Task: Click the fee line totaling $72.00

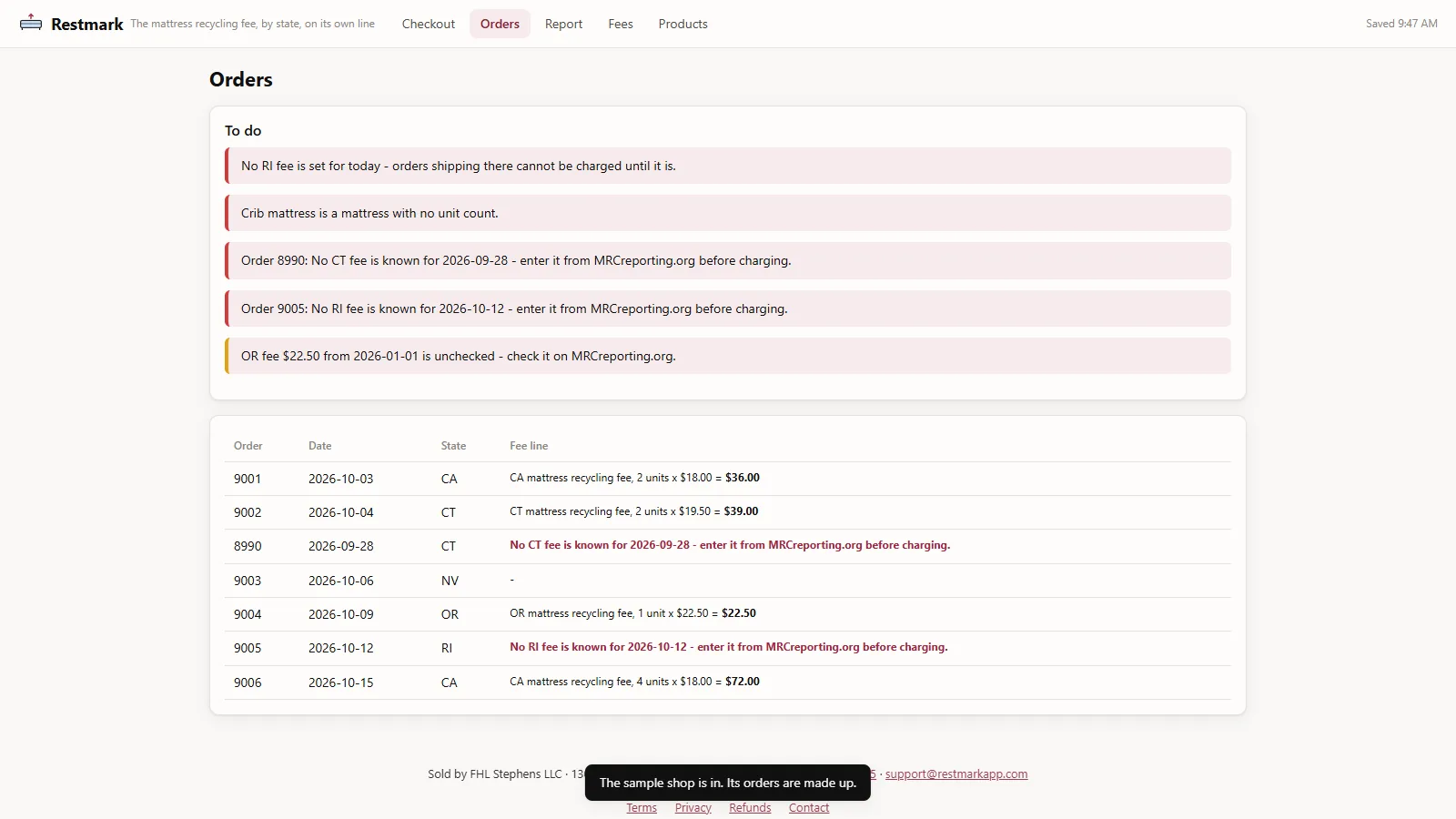Action: (634, 682)
